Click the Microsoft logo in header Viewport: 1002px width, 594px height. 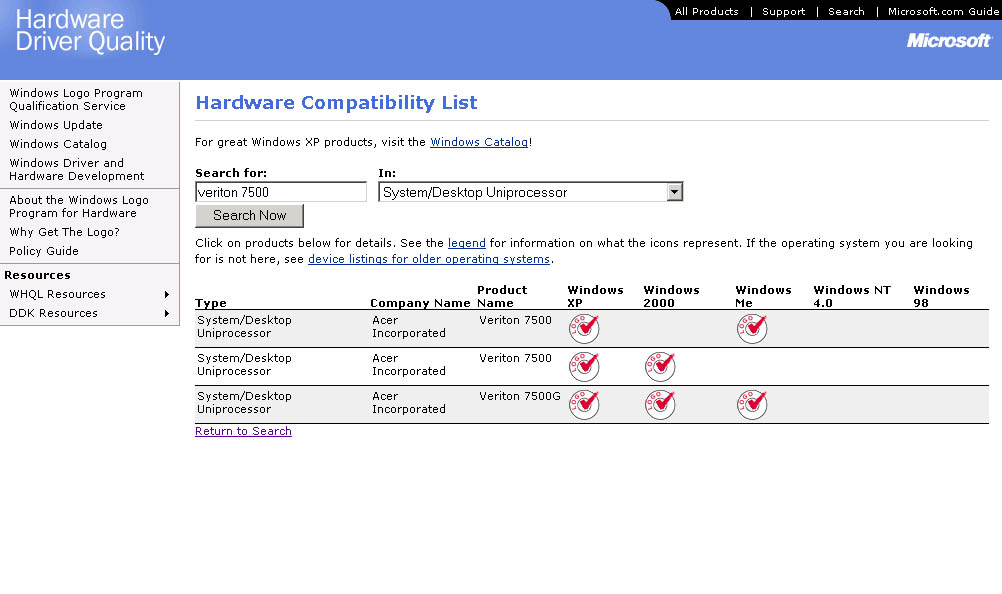pyautogui.click(x=948, y=40)
